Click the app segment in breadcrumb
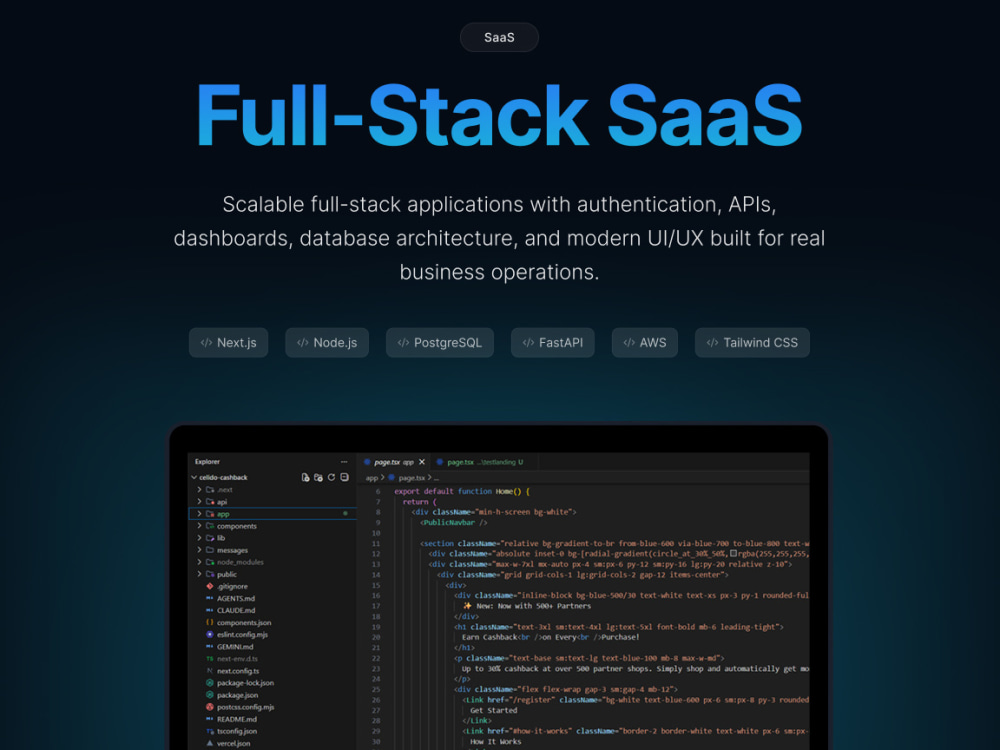Screen dimensions: 1000x750 click(x=372, y=478)
